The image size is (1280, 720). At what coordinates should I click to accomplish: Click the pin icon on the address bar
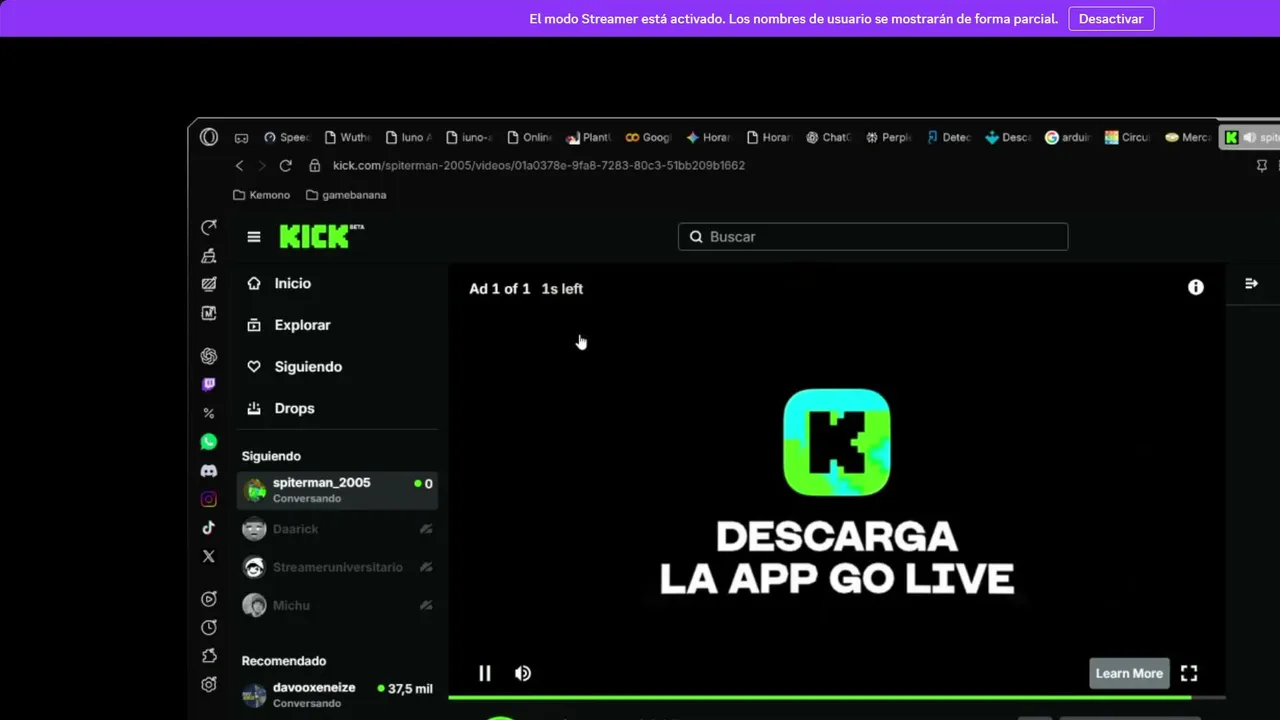(1261, 165)
